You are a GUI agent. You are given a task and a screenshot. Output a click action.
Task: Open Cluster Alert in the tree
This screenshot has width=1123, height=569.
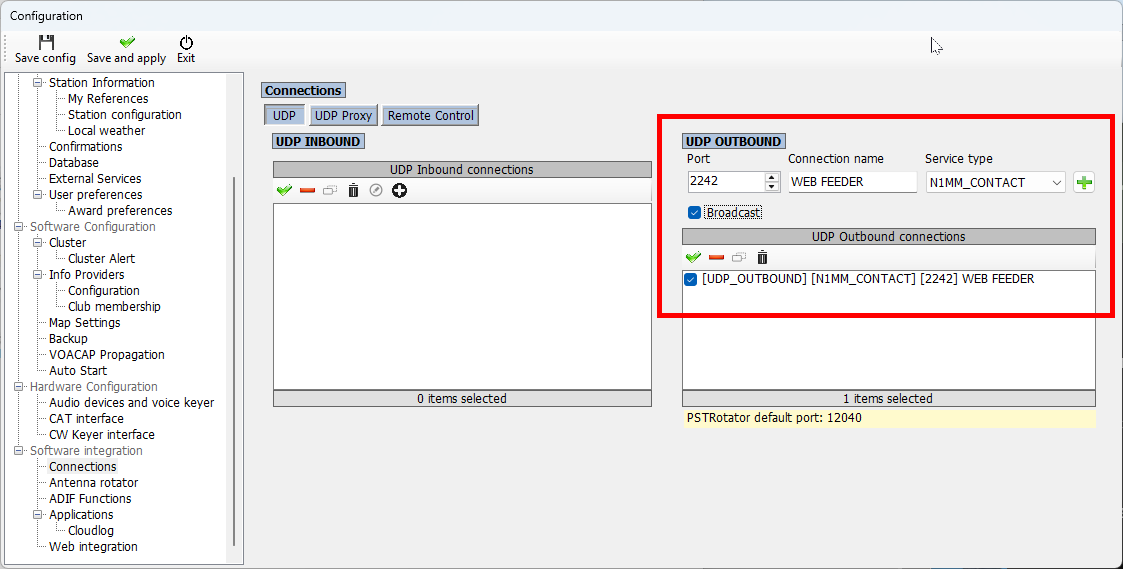coord(101,259)
